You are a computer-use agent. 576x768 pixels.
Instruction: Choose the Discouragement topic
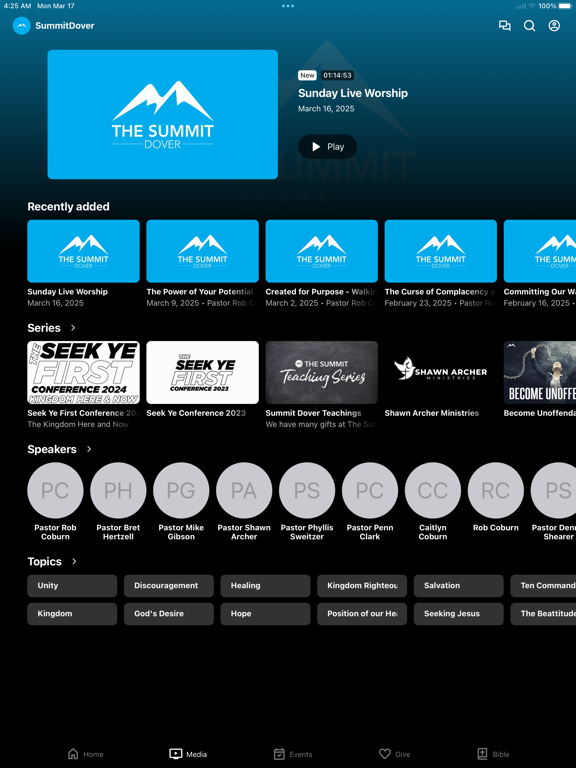(x=168, y=586)
